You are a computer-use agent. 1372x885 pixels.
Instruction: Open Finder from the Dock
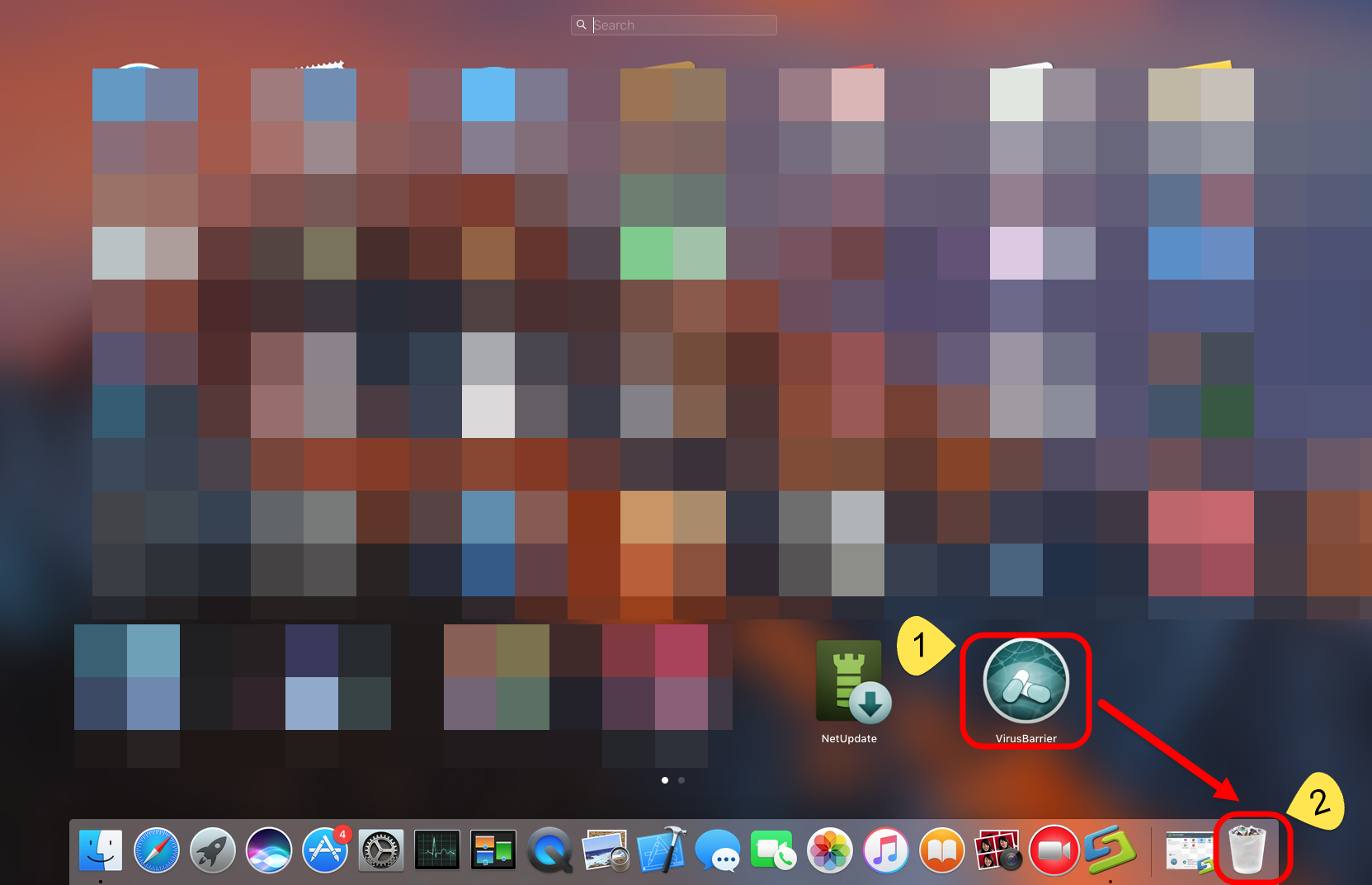(101, 850)
